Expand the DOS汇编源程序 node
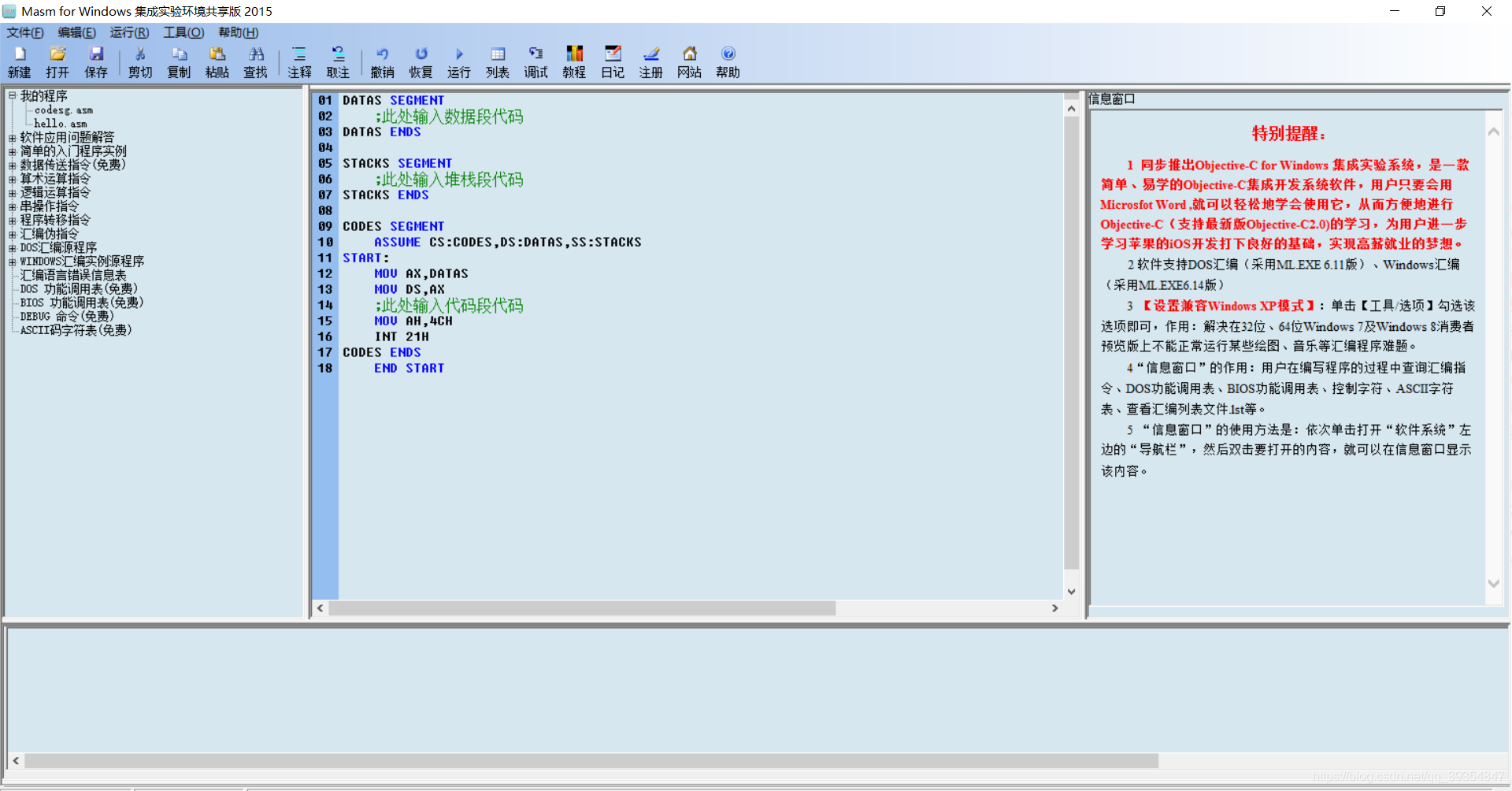The image size is (1512, 791). click(12, 248)
